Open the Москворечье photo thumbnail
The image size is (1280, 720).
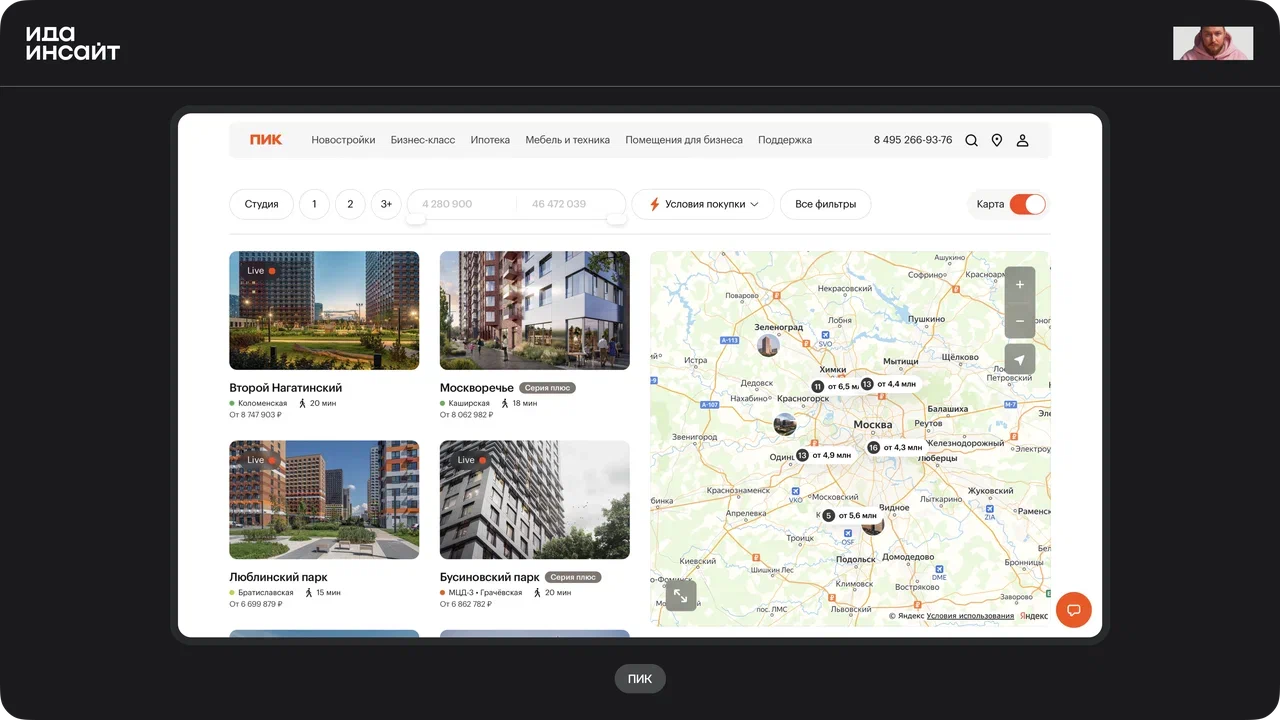(x=535, y=310)
